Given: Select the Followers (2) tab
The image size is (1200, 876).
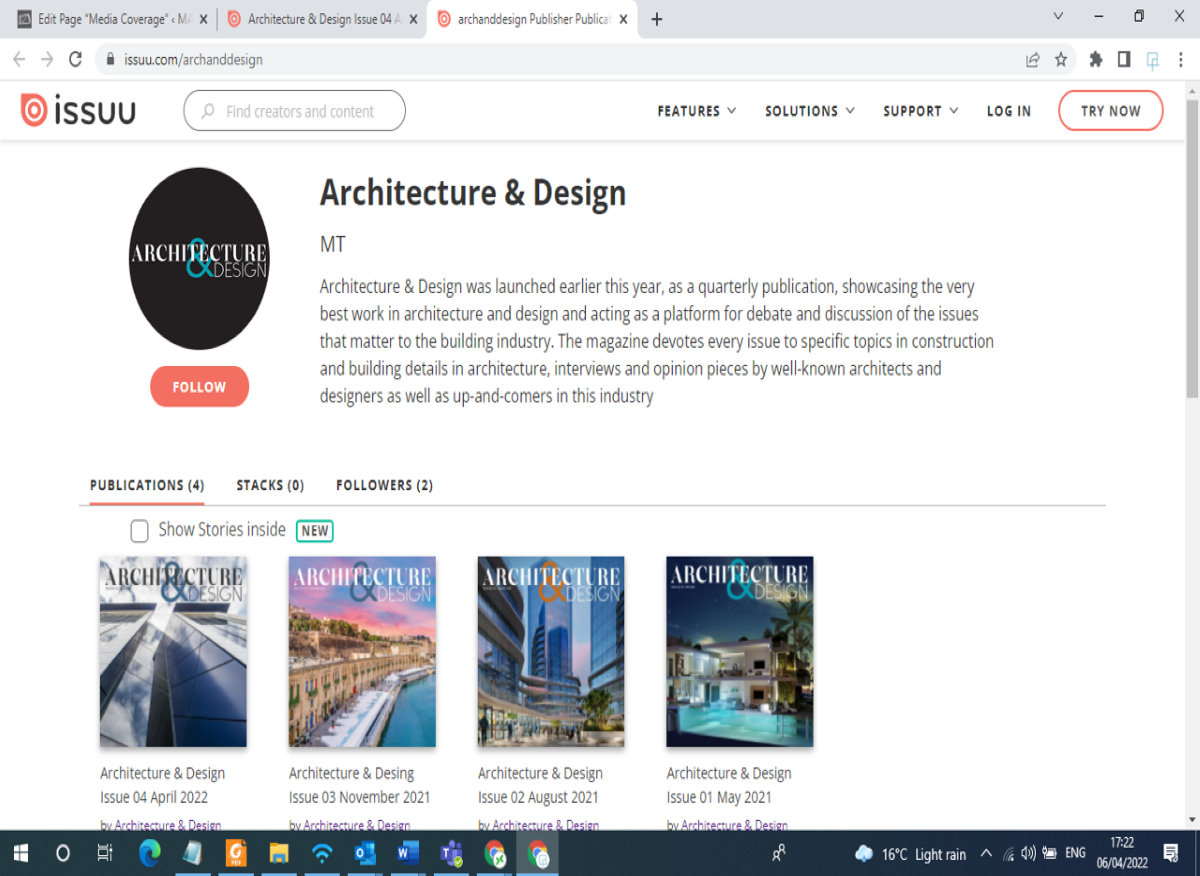Looking at the screenshot, I should coord(384,485).
